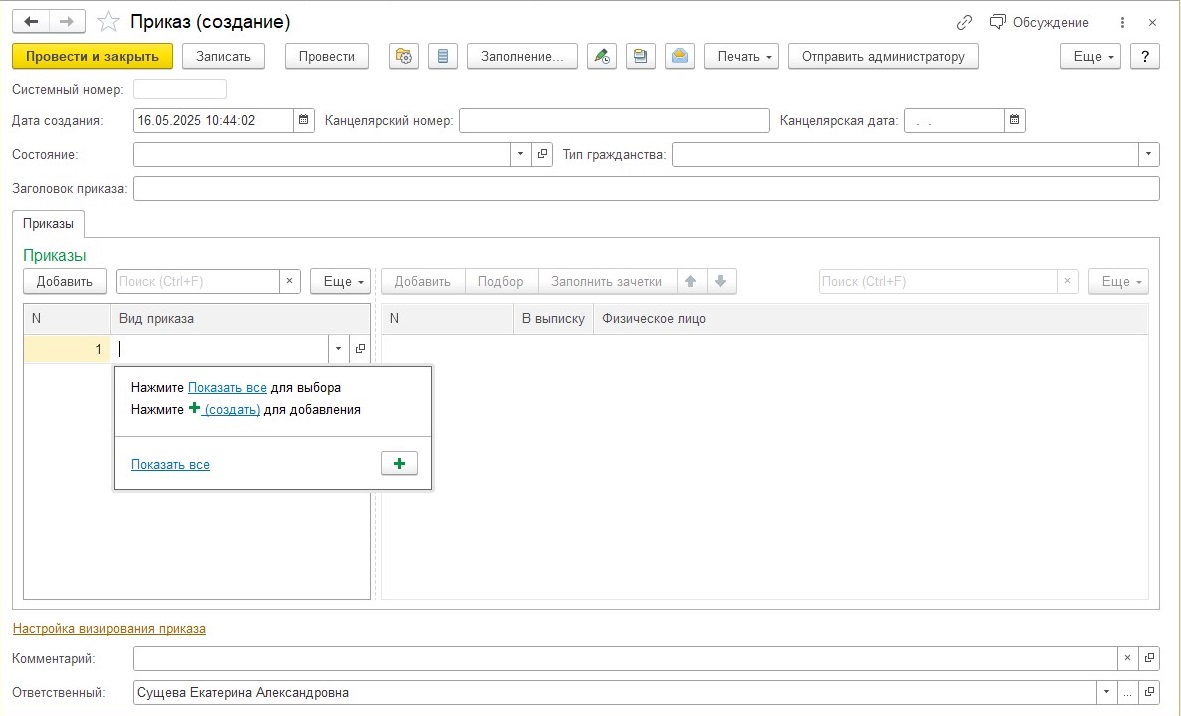The image size is (1181, 716).
Task: Click the Канцелярский номер field
Action: (x=615, y=120)
